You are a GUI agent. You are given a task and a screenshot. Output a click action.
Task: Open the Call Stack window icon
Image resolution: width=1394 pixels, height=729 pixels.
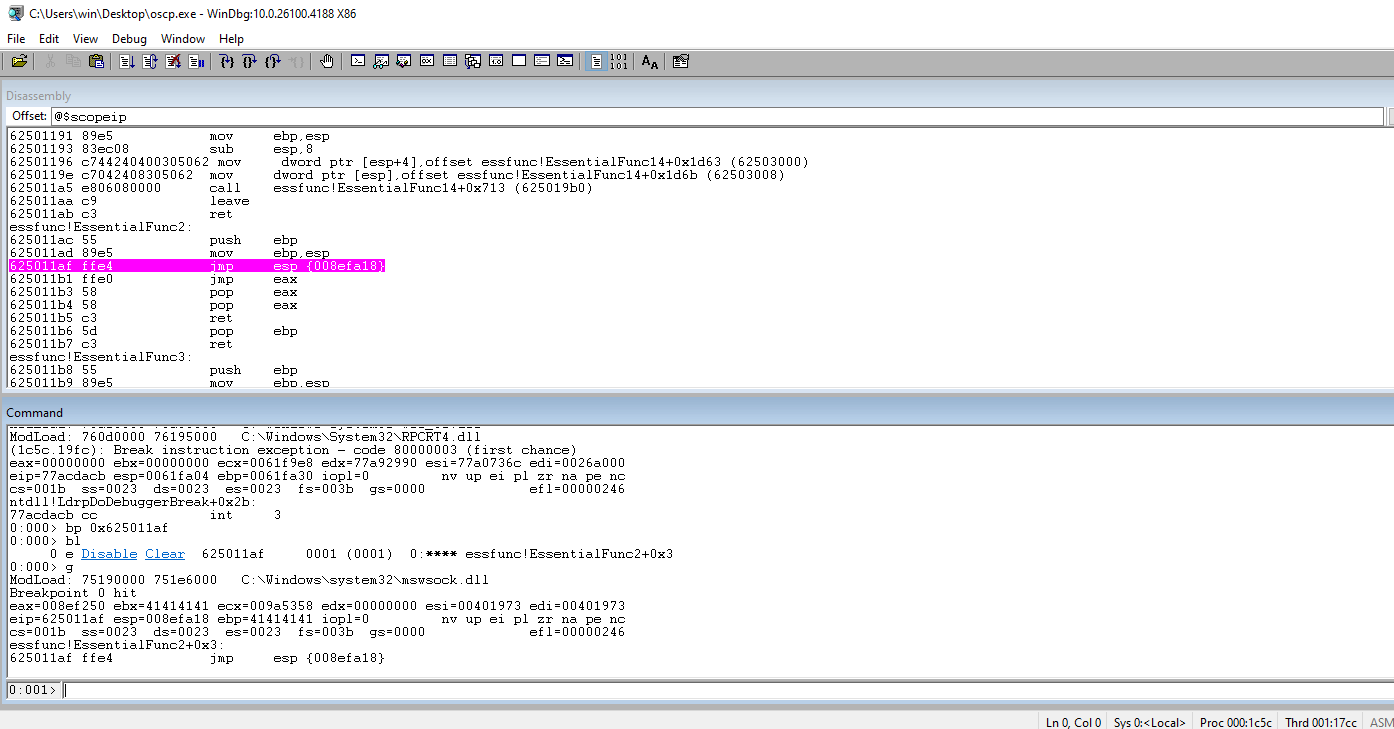tap(473, 62)
